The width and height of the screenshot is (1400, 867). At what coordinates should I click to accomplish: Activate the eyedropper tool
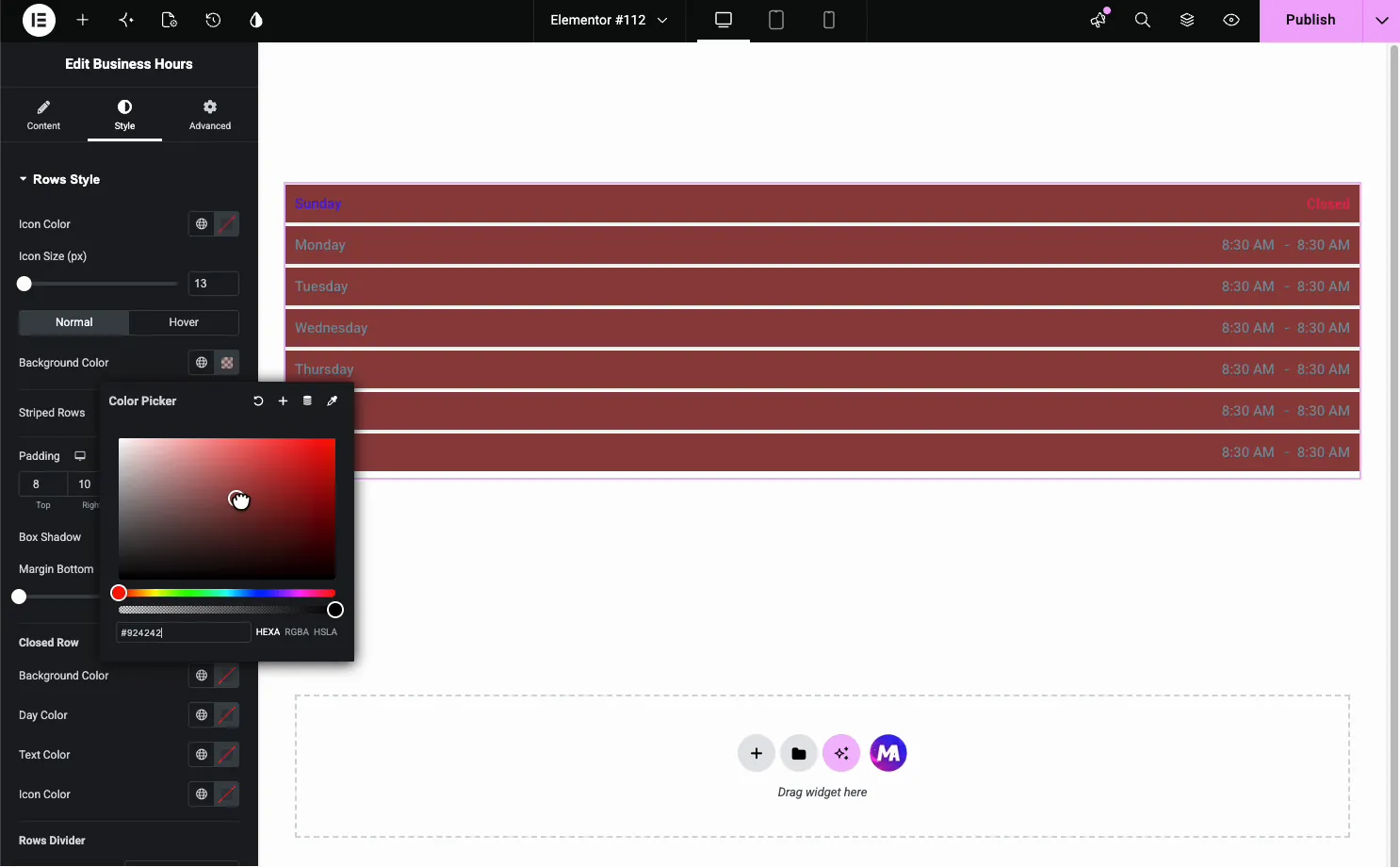tap(332, 401)
